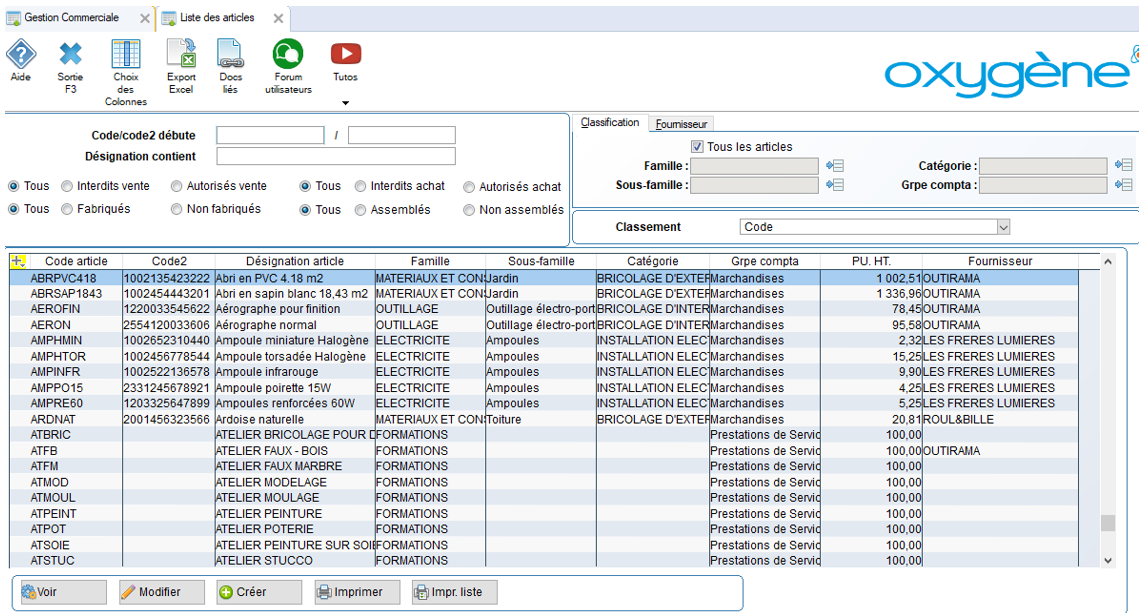Click the Créer button
This screenshot has width=1144, height=613.
(259, 592)
